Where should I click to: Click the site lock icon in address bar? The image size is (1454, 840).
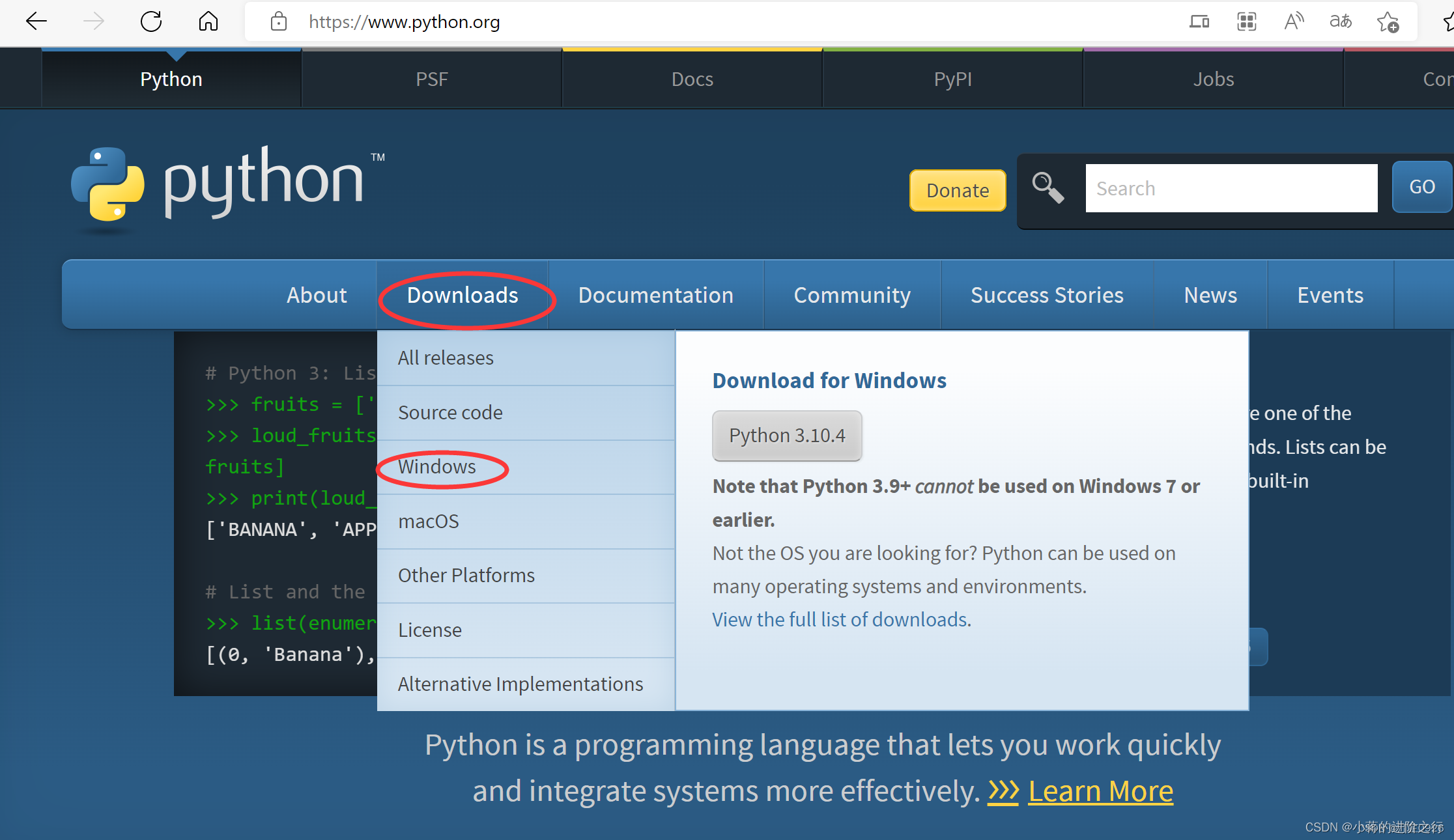279,21
